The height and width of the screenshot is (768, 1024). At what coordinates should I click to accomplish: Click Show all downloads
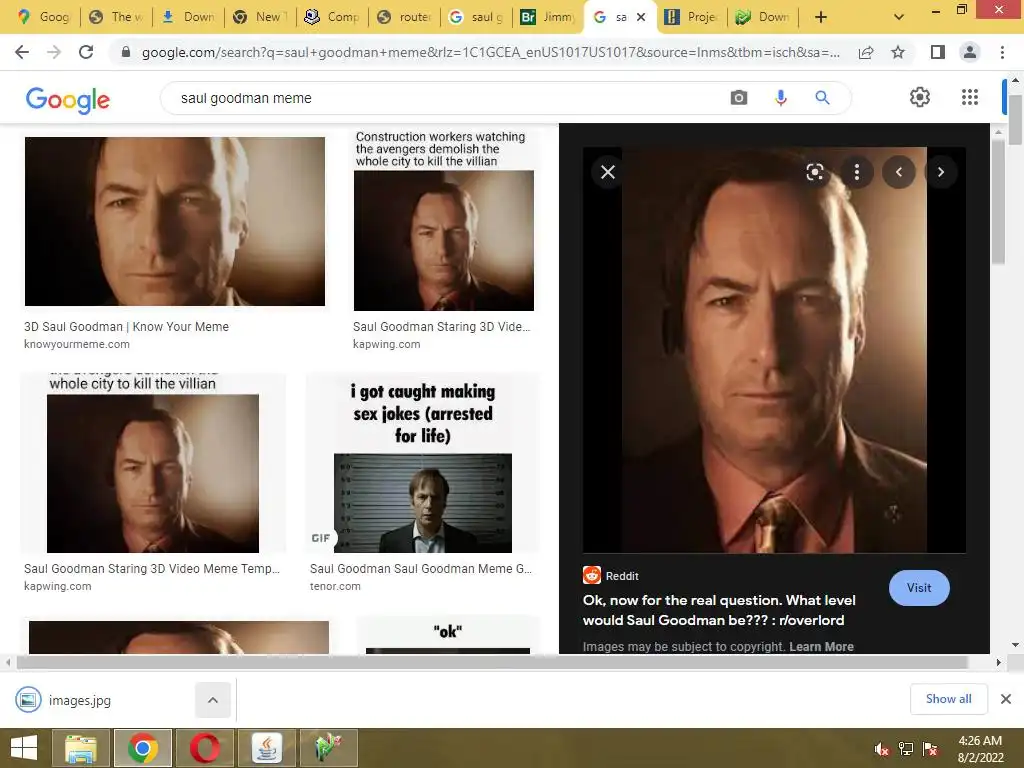pos(948,699)
